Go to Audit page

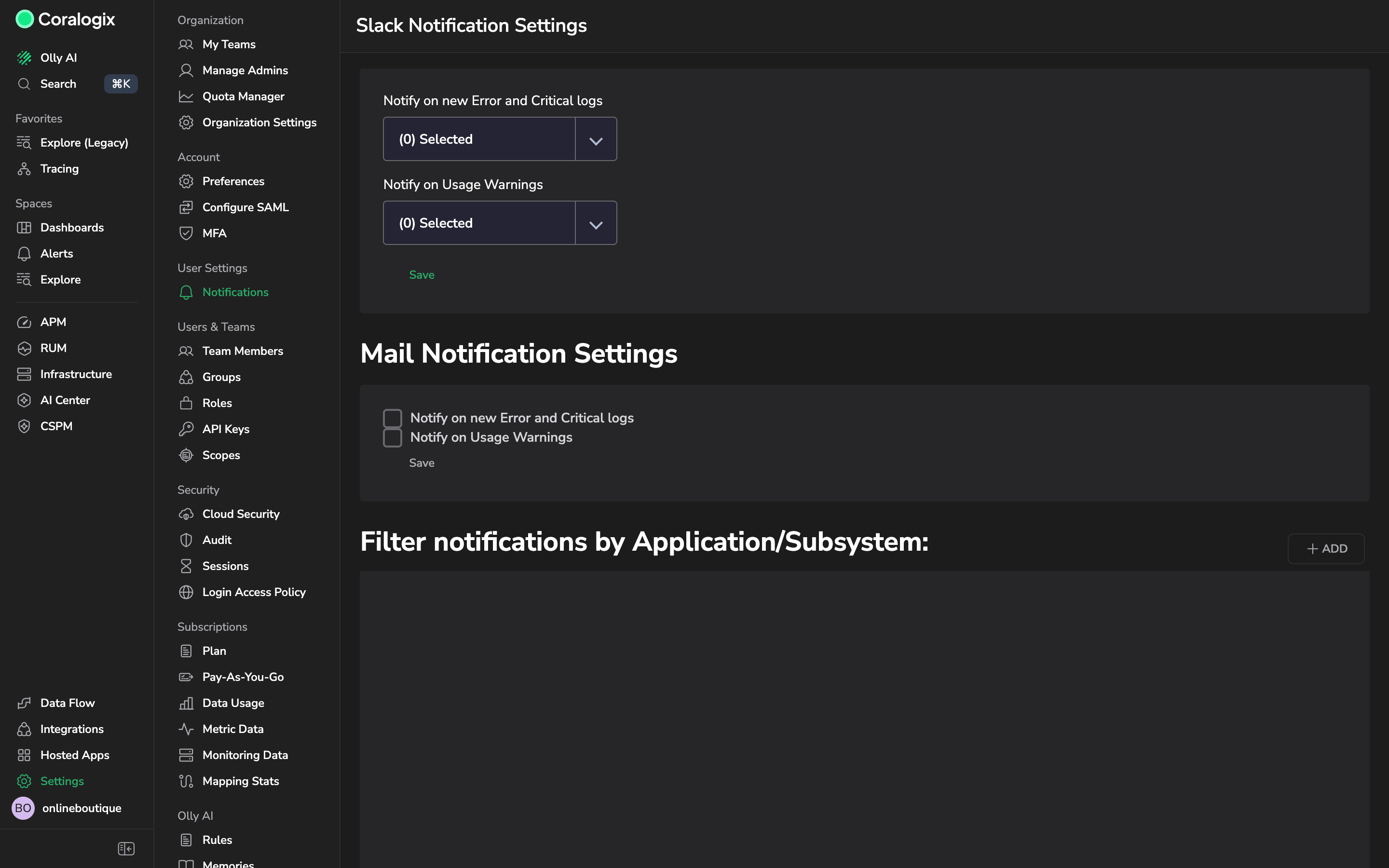pyautogui.click(x=217, y=540)
